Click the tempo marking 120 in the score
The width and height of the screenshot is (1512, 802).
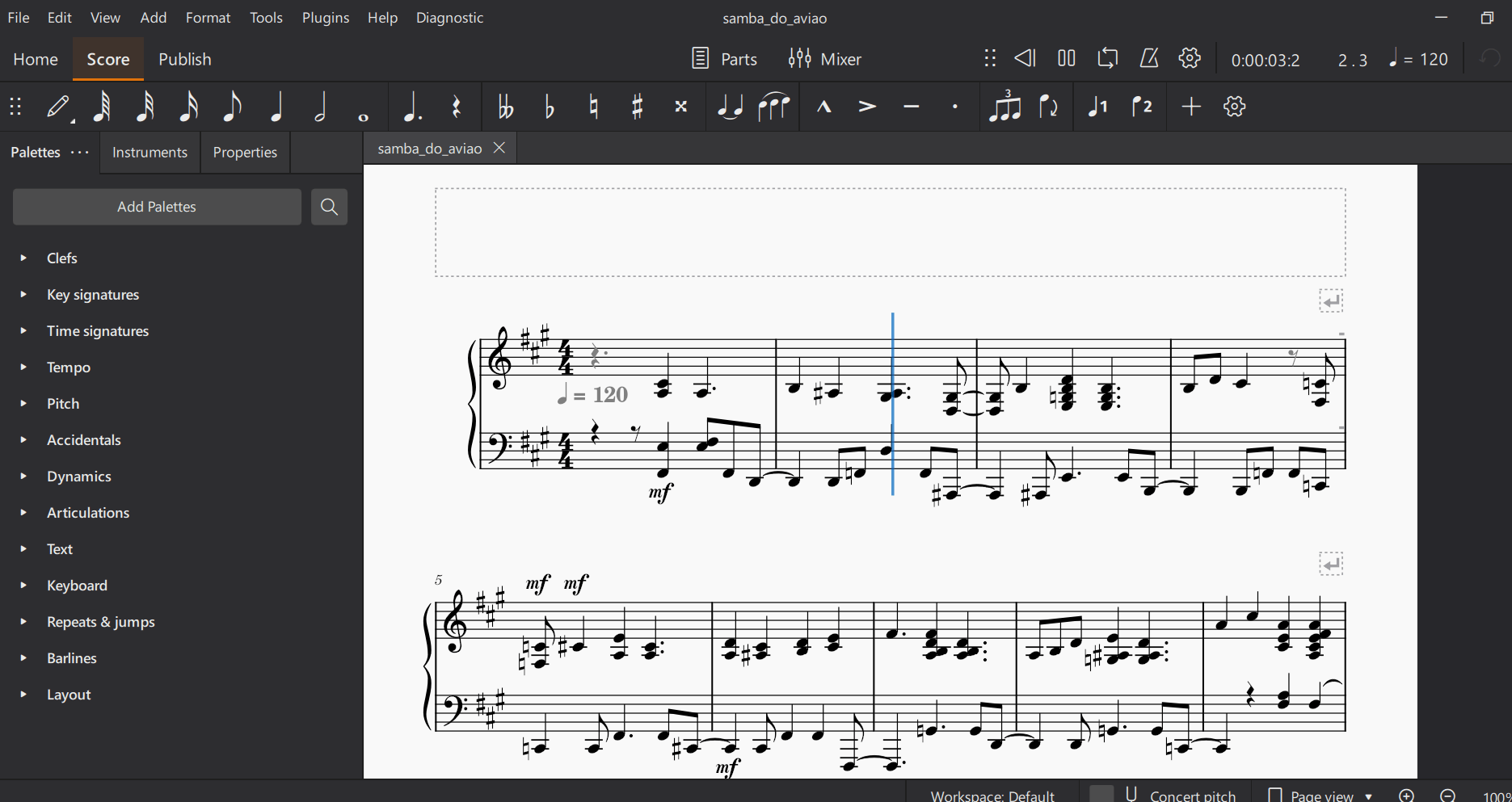592,394
